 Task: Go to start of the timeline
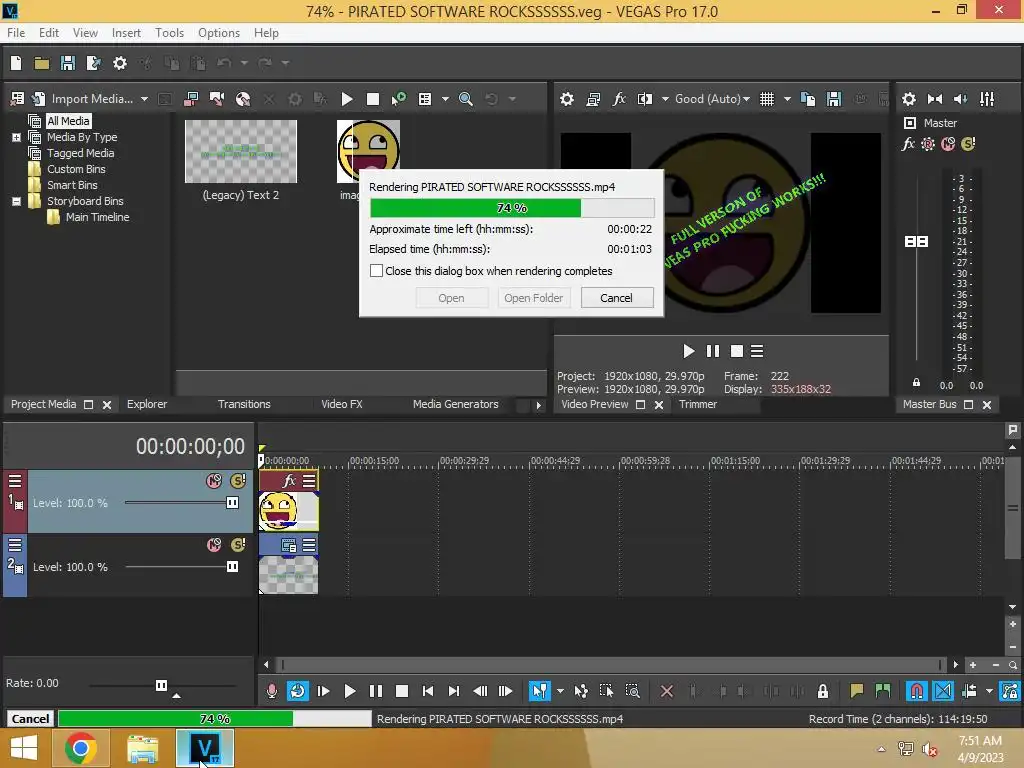click(x=428, y=691)
